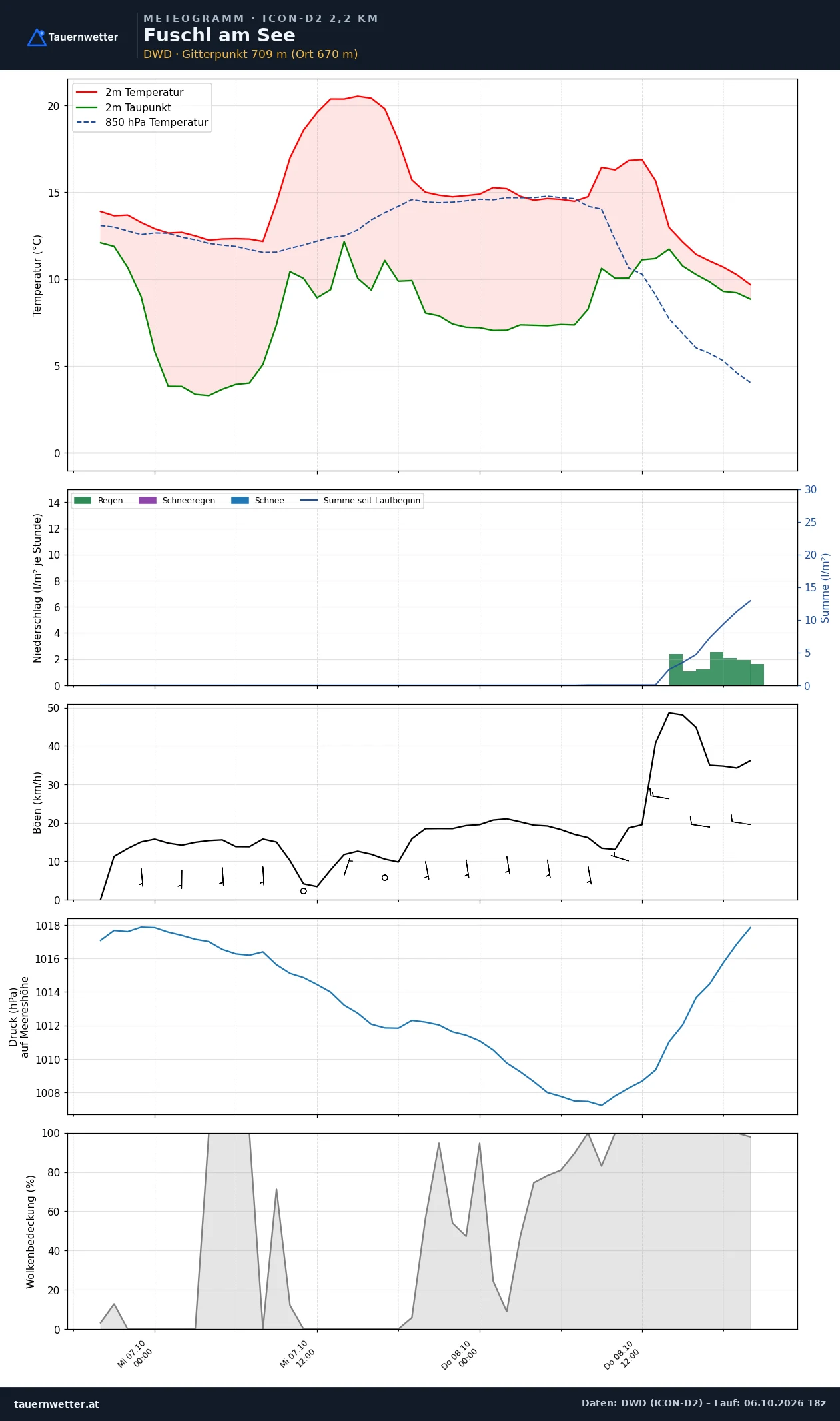
Task: Click the "Mi 07.10 12:00" time label
Action: (x=297, y=1354)
